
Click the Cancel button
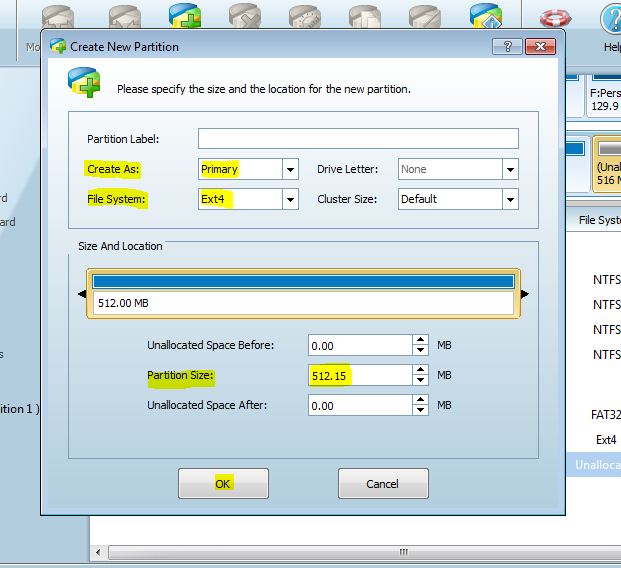pyautogui.click(x=383, y=484)
